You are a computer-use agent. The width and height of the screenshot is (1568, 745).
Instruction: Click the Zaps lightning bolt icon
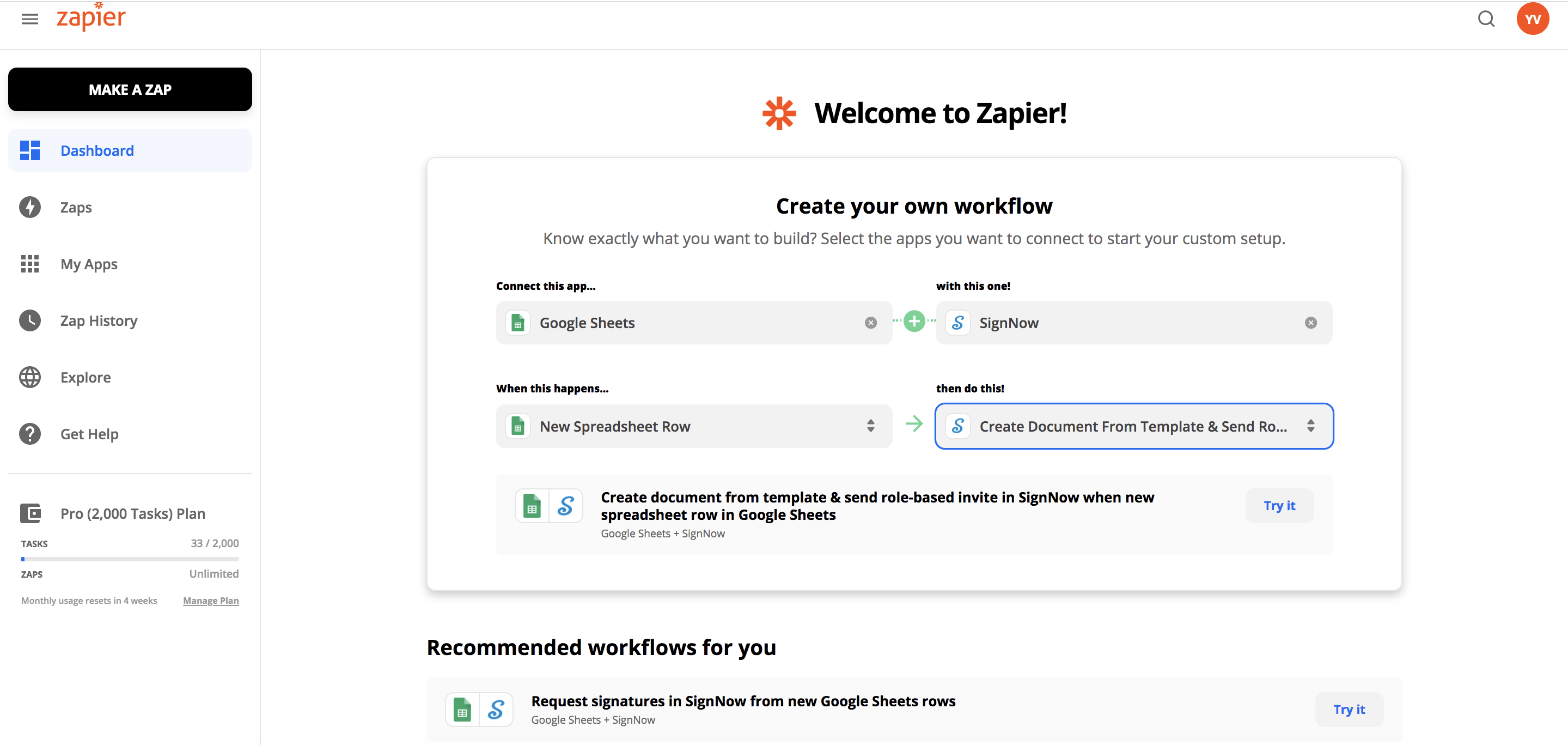click(30, 207)
